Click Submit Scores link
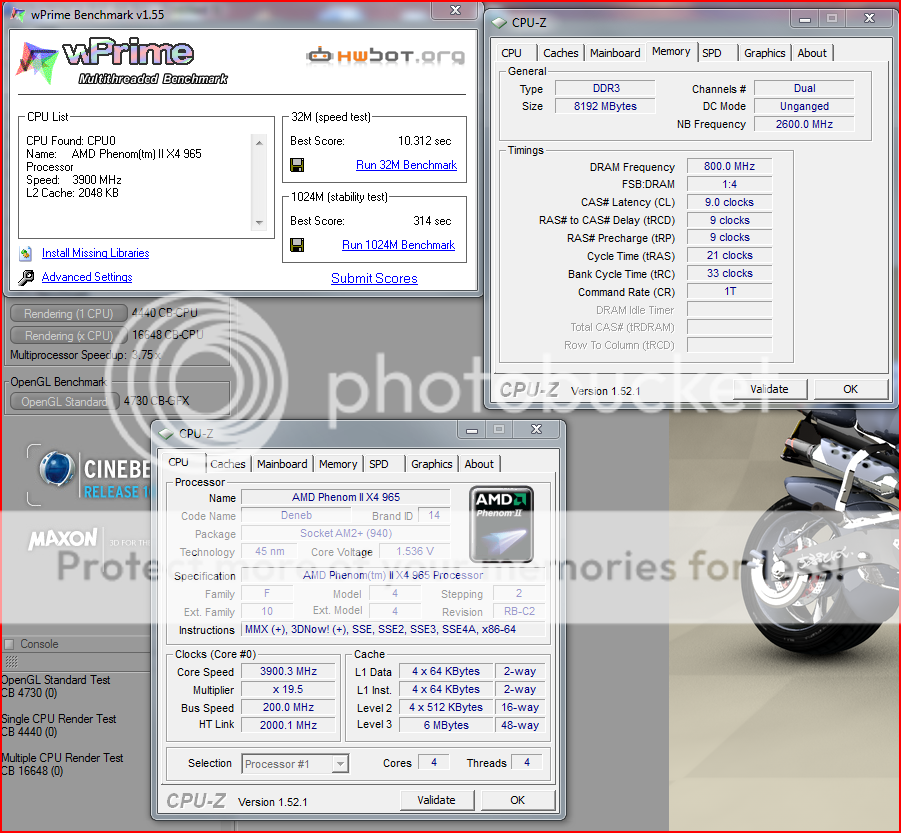901x833 pixels. click(x=374, y=278)
